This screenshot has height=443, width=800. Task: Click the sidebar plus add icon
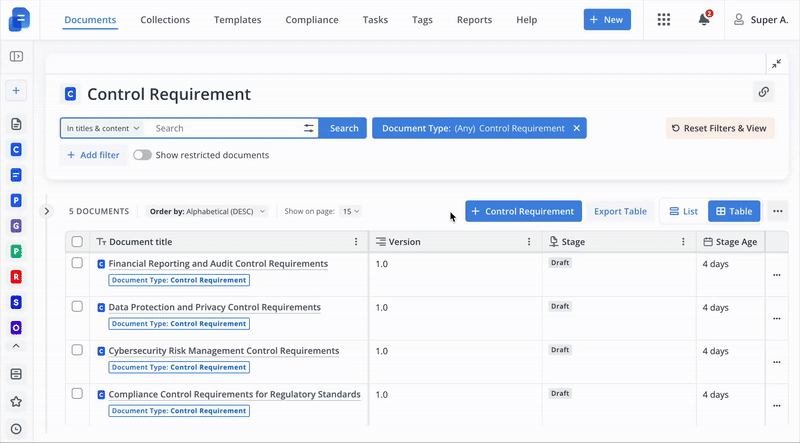16,91
